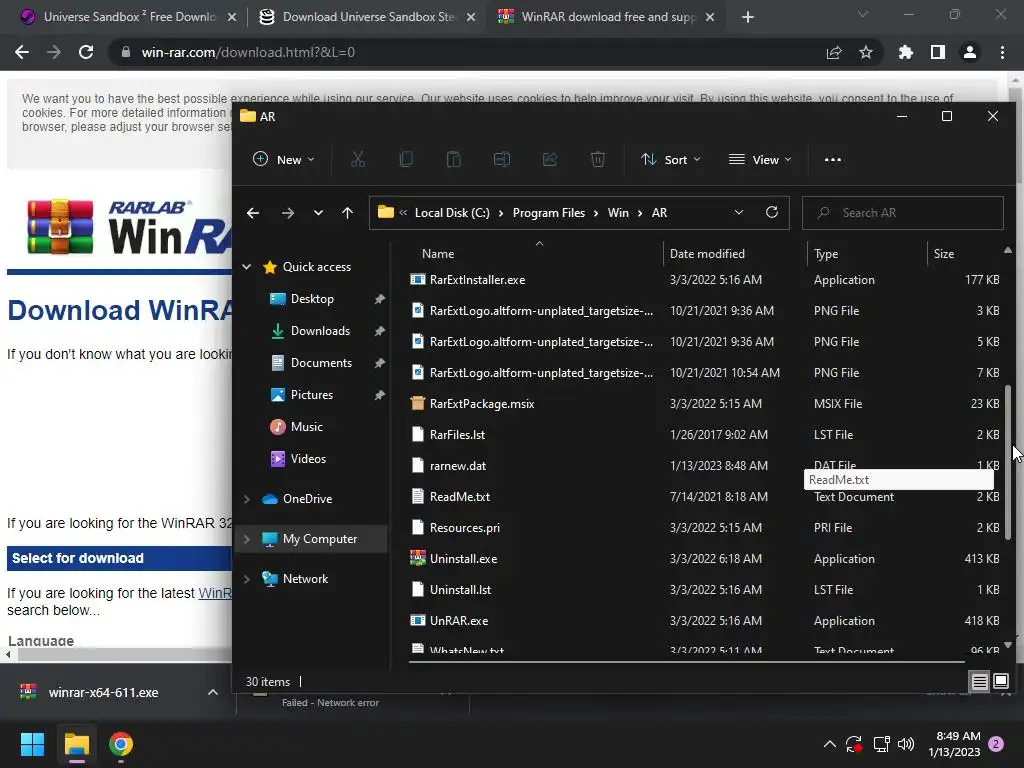Open recent locations dropdown arrow
The width and height of the screenshot is (1024, 768).
318,213
